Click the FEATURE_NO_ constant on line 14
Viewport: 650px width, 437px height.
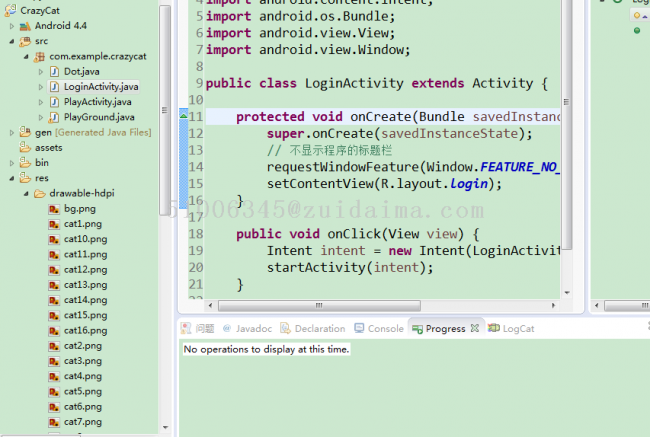coord(520,167)
